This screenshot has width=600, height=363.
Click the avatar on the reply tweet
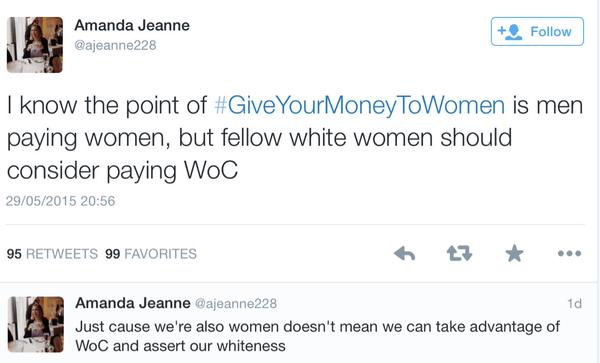[36, 324]
